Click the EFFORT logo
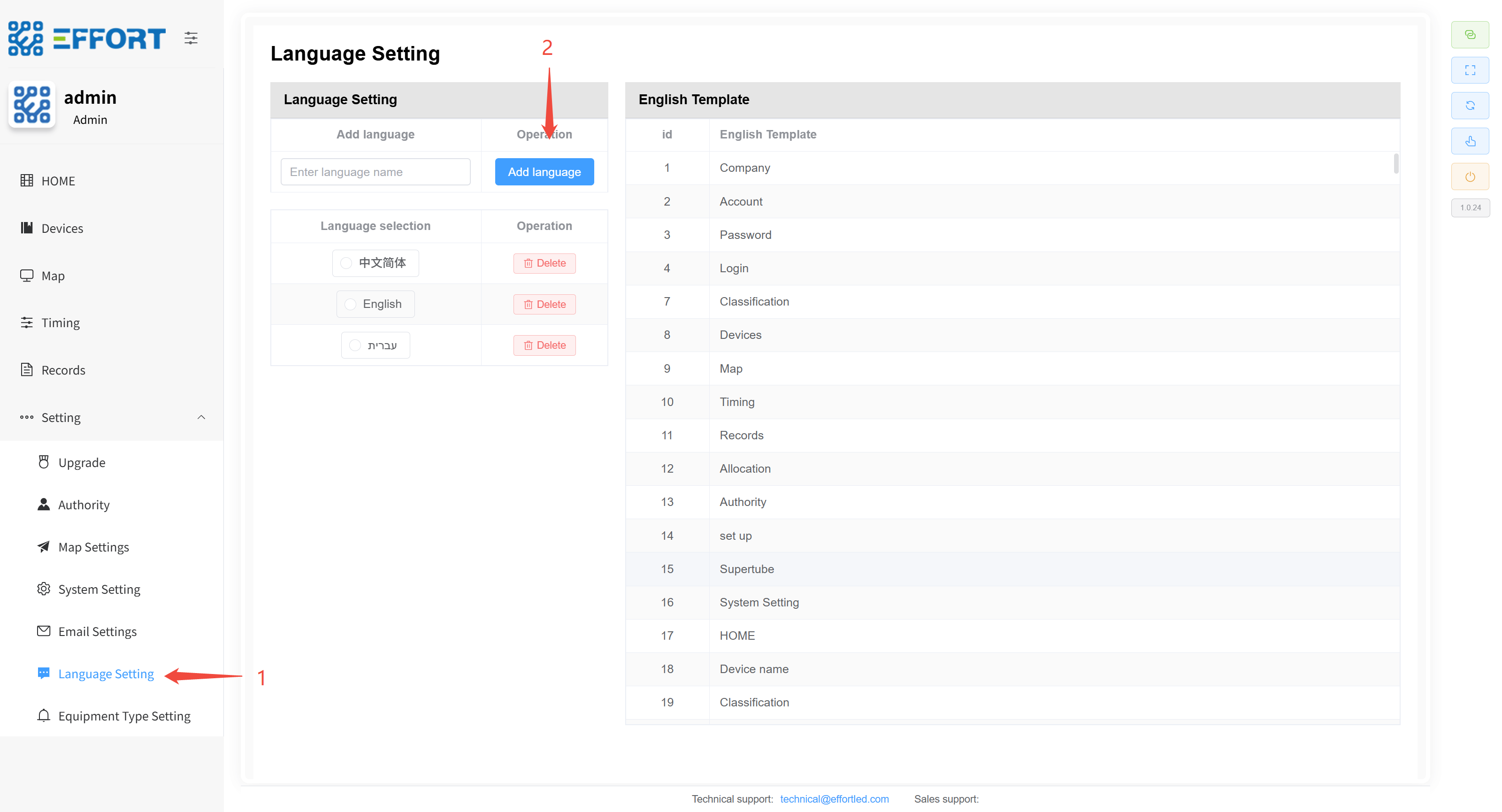The width and height of the screenshot is (1502, 812). tap(87, 38)
